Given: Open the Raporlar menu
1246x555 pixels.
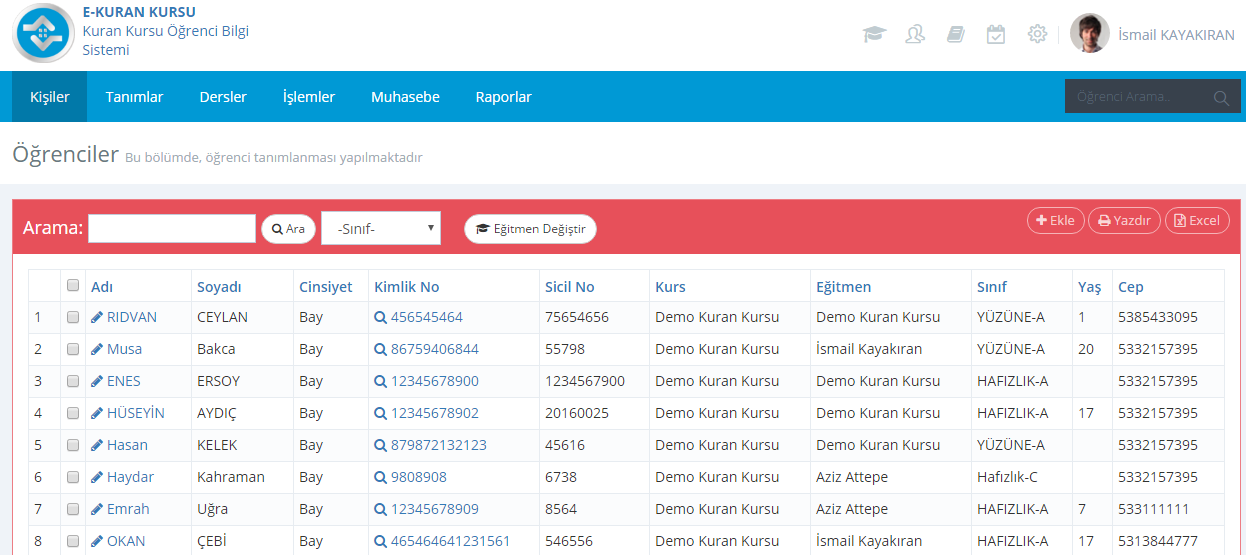Looking at the screenshot, I should tap(503, 97).
